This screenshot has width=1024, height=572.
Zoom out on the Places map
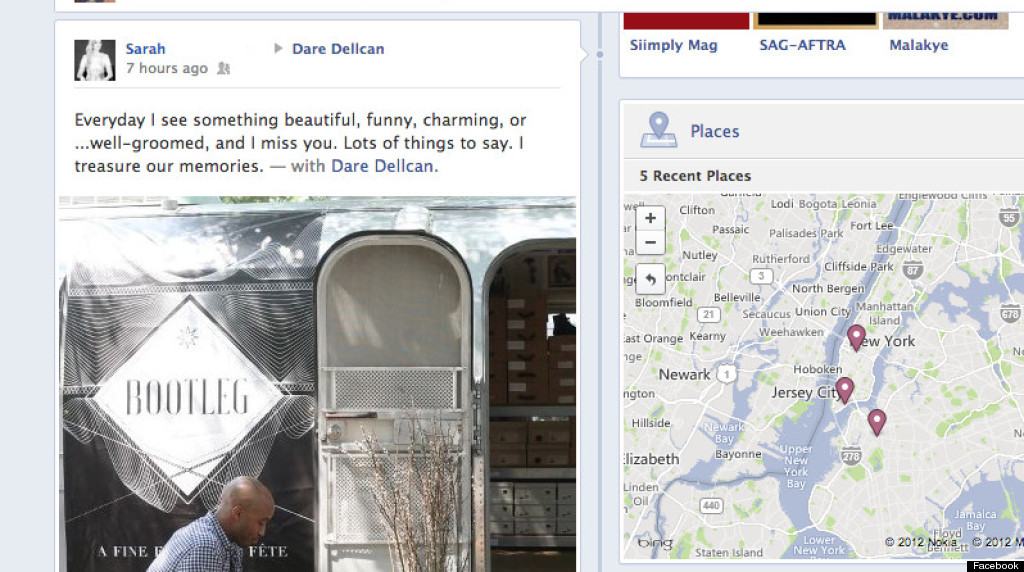[x=650, y=242]
